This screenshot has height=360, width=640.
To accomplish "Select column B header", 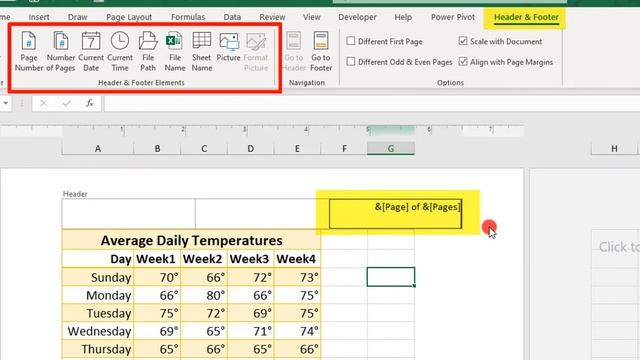I will pos(157,149).
